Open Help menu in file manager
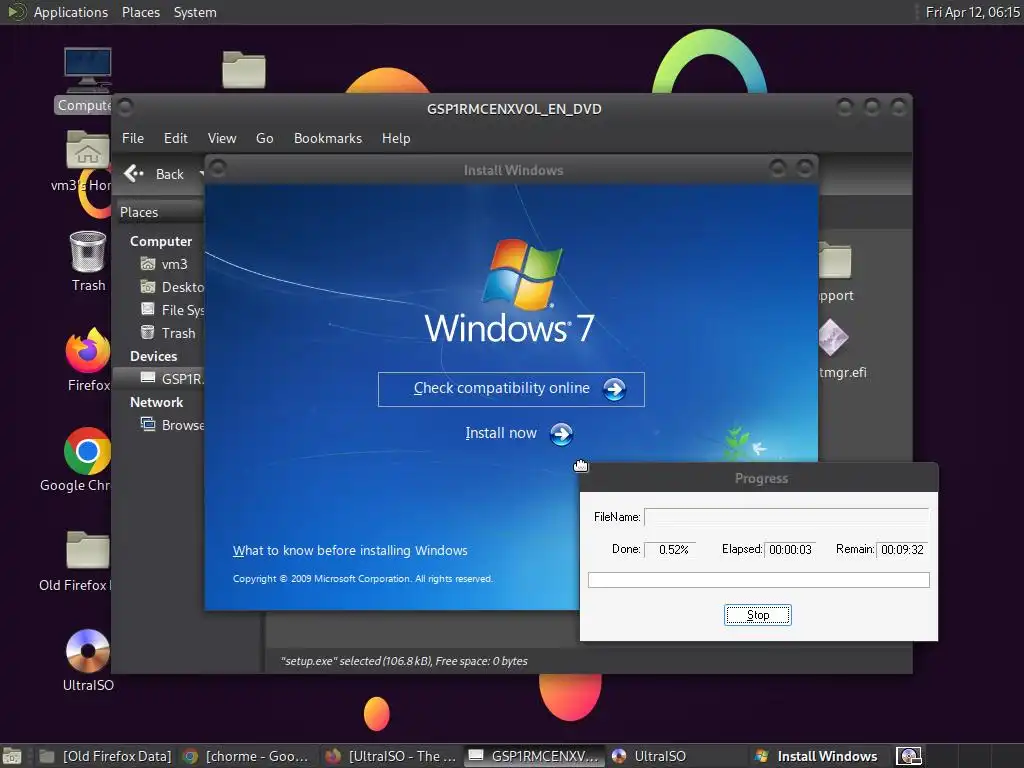This screenshot has width=1024, height=768. (396, 138)
